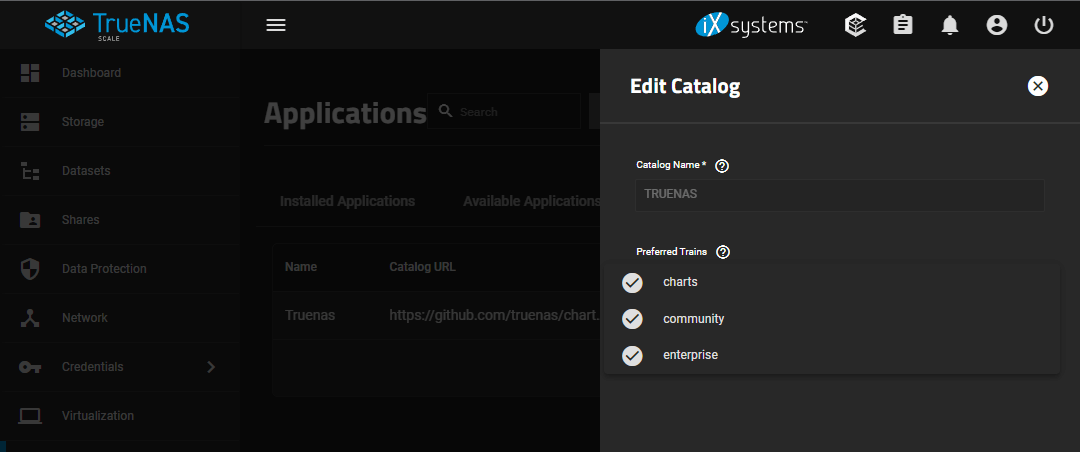Open the hamburger navigation menu
The image size is (1080, 452).
click(x=276, y=25)
